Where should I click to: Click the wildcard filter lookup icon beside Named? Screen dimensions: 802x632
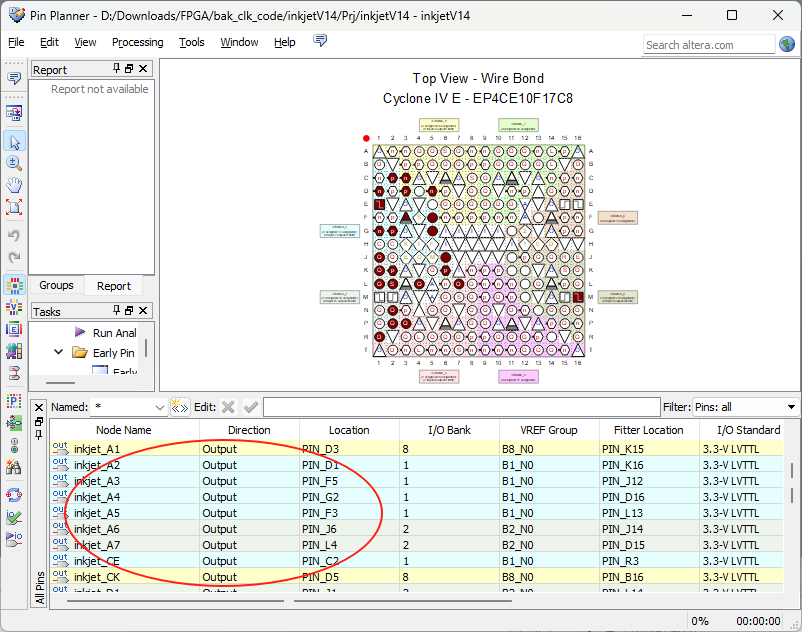pos(180,407)
